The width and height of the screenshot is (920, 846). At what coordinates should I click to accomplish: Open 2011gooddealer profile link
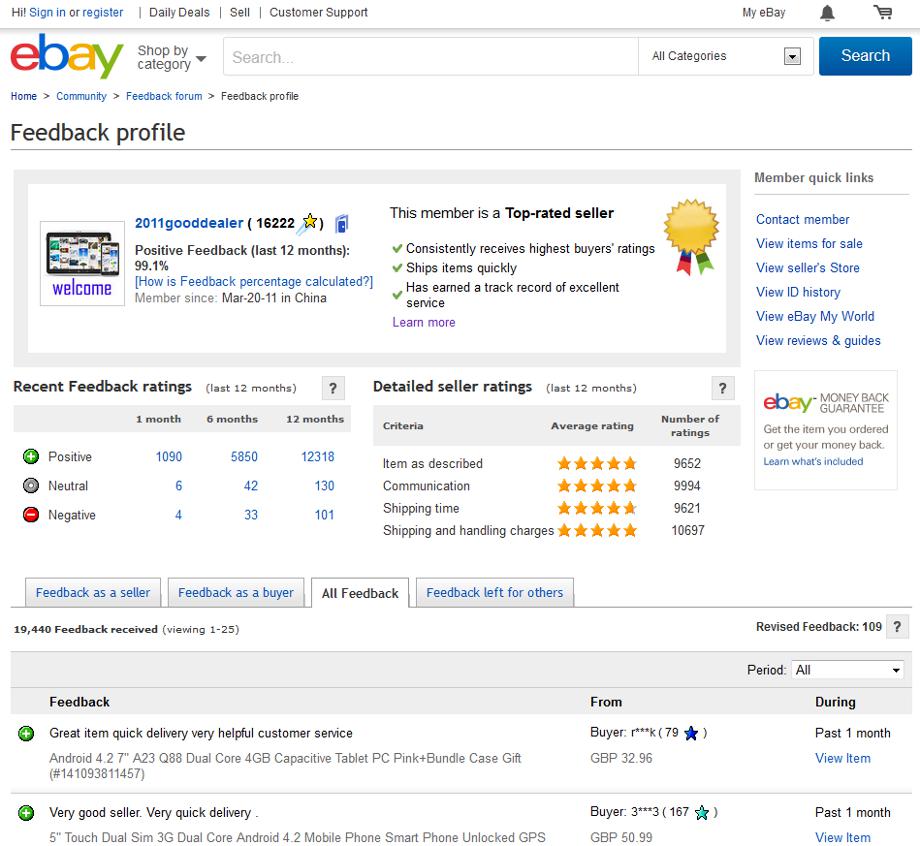coord(189,223)
